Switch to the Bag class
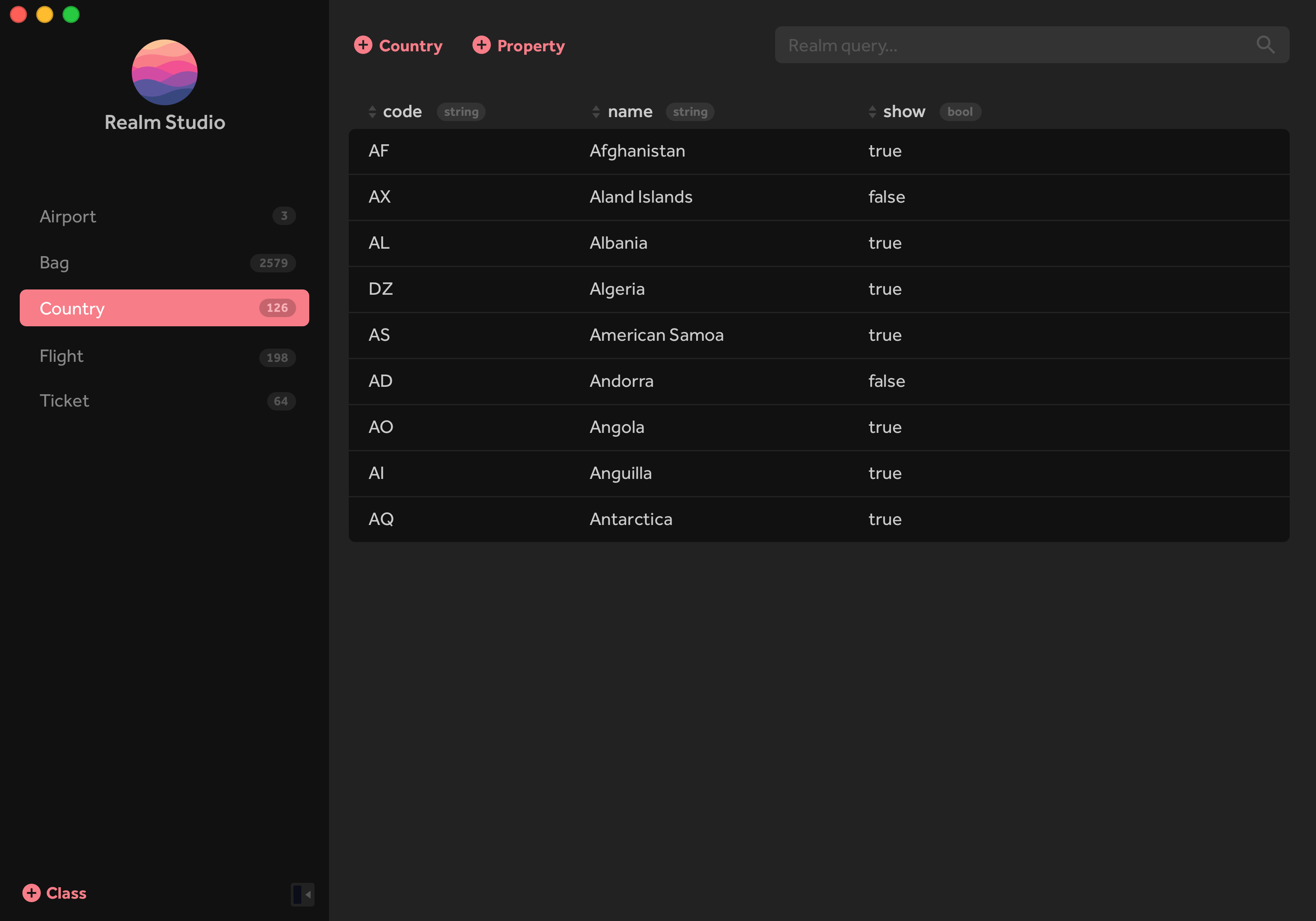 [54, 263]
